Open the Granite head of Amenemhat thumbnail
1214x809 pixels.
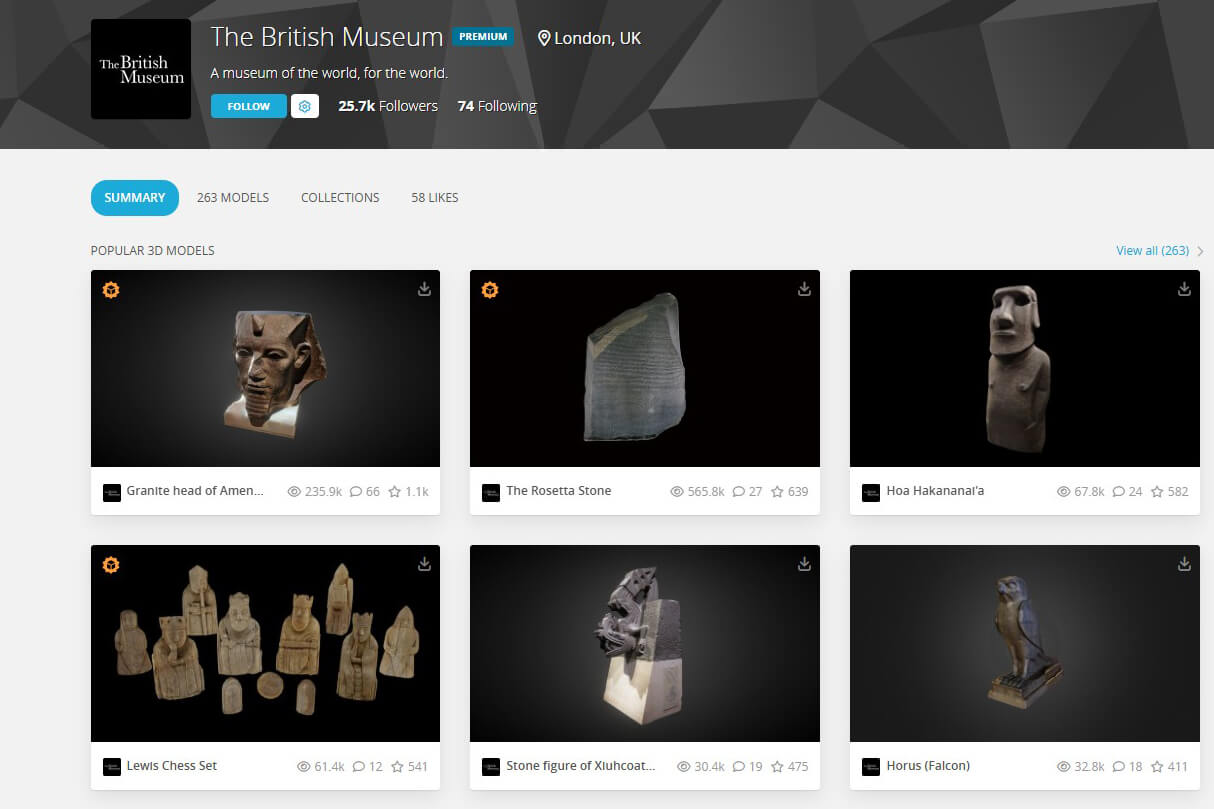(x=265, y=368)
